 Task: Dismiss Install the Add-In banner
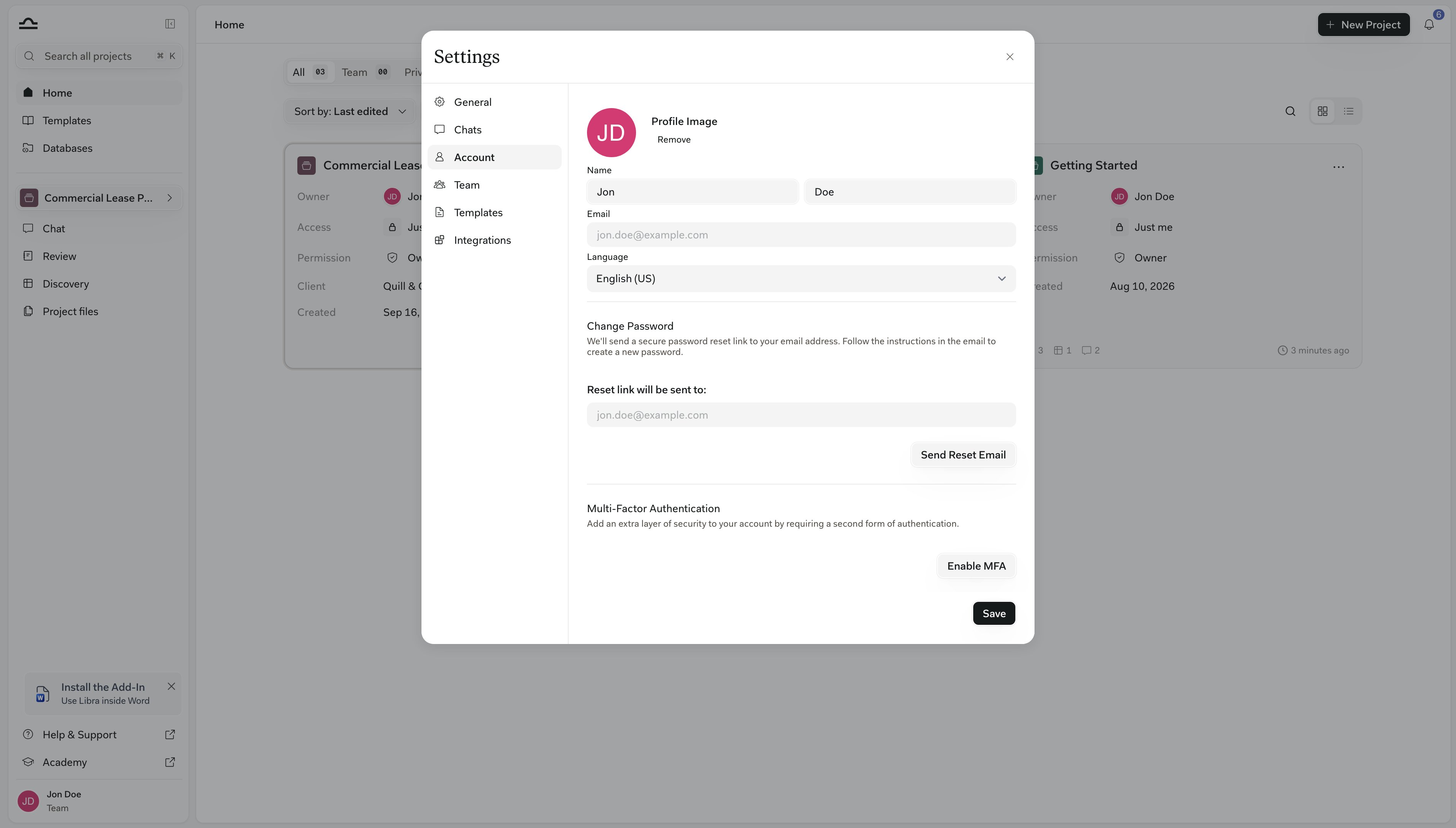tap(171, 687)
